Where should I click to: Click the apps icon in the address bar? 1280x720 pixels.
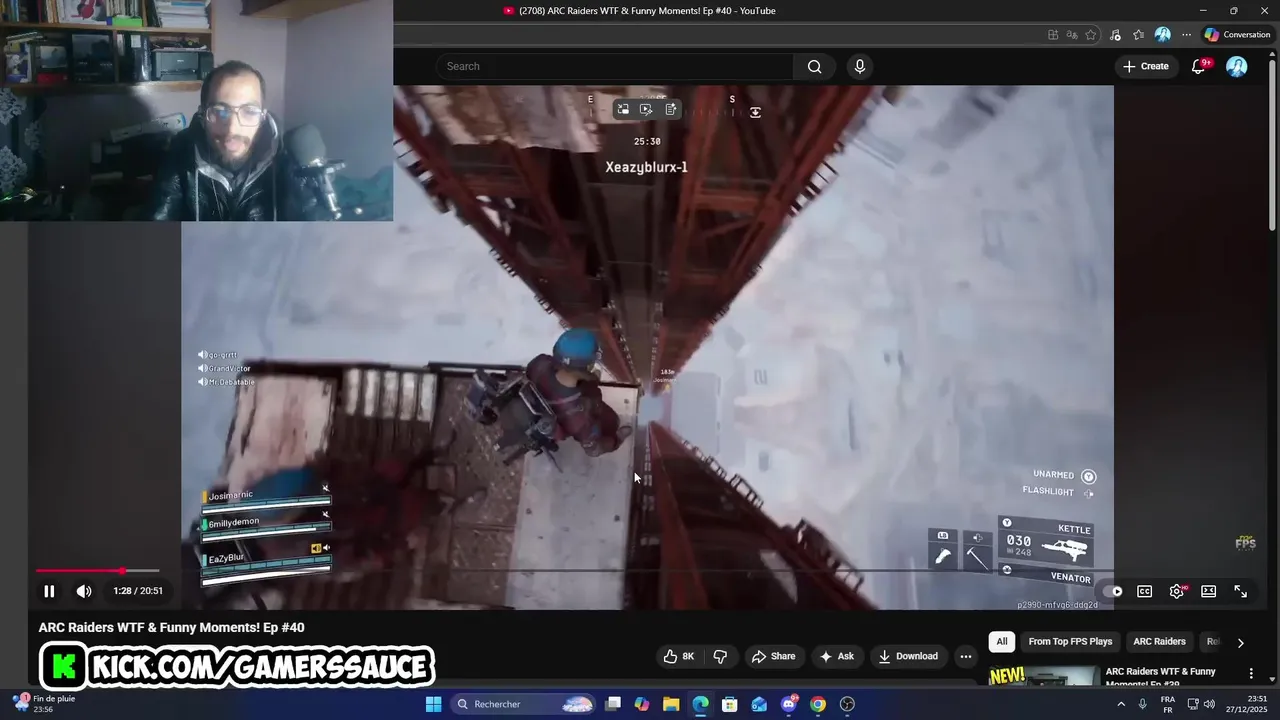pos(1053,34)
